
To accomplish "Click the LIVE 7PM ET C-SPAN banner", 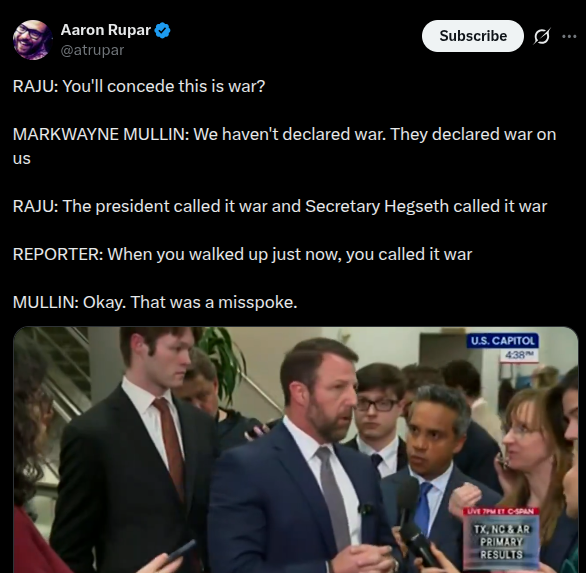I will [x=501, y=511].
